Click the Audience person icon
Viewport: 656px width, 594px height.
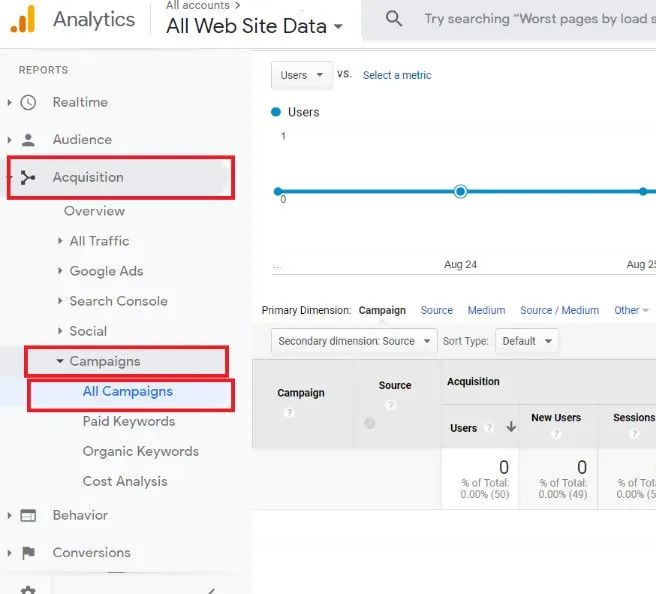coord(29,140)
